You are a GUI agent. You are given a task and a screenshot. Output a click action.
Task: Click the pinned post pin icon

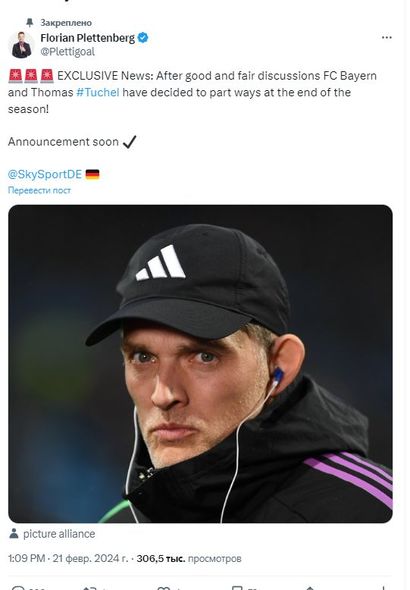[29, 23]
